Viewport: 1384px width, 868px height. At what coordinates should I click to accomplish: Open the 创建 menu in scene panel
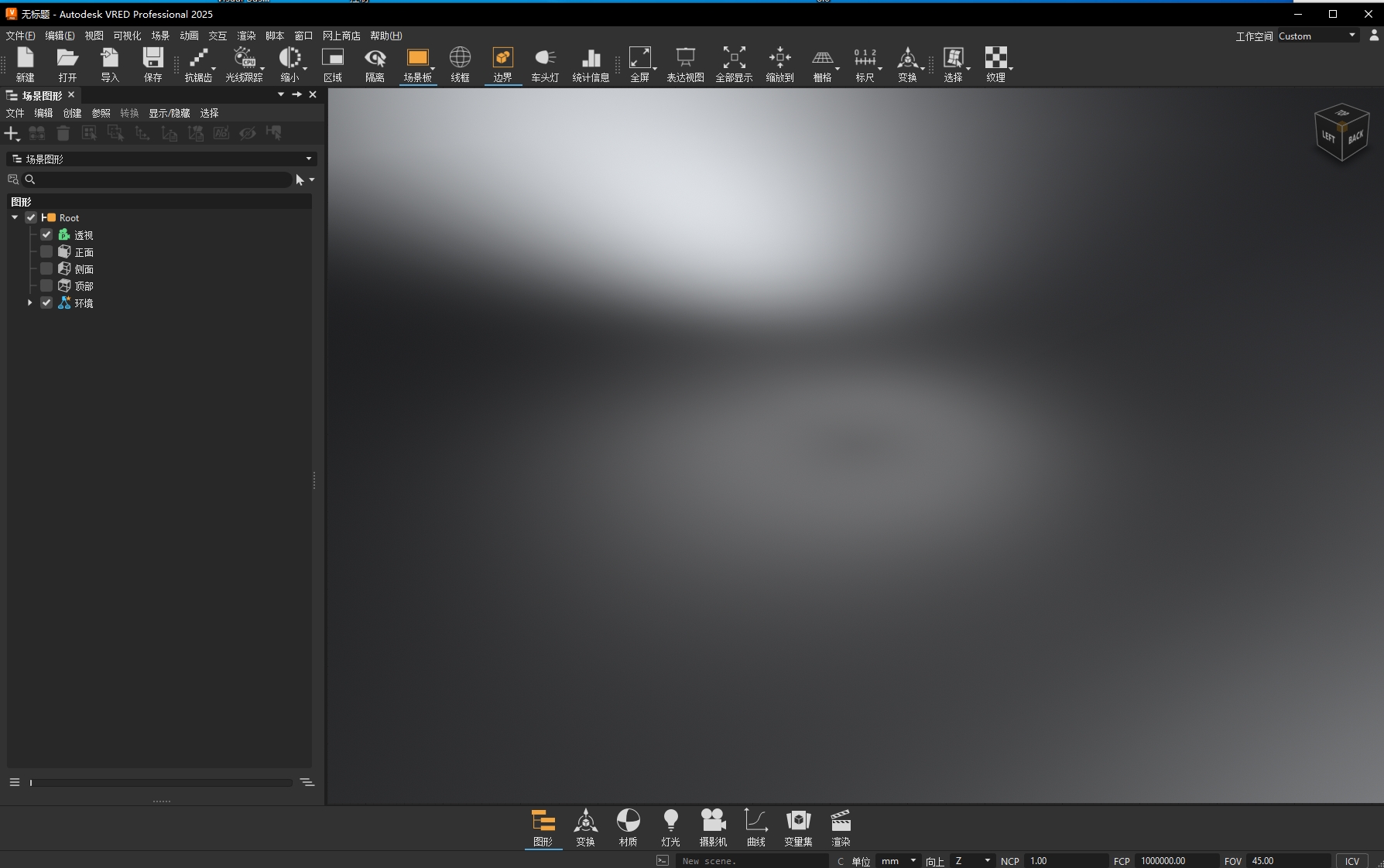click(x=72, y=113)
